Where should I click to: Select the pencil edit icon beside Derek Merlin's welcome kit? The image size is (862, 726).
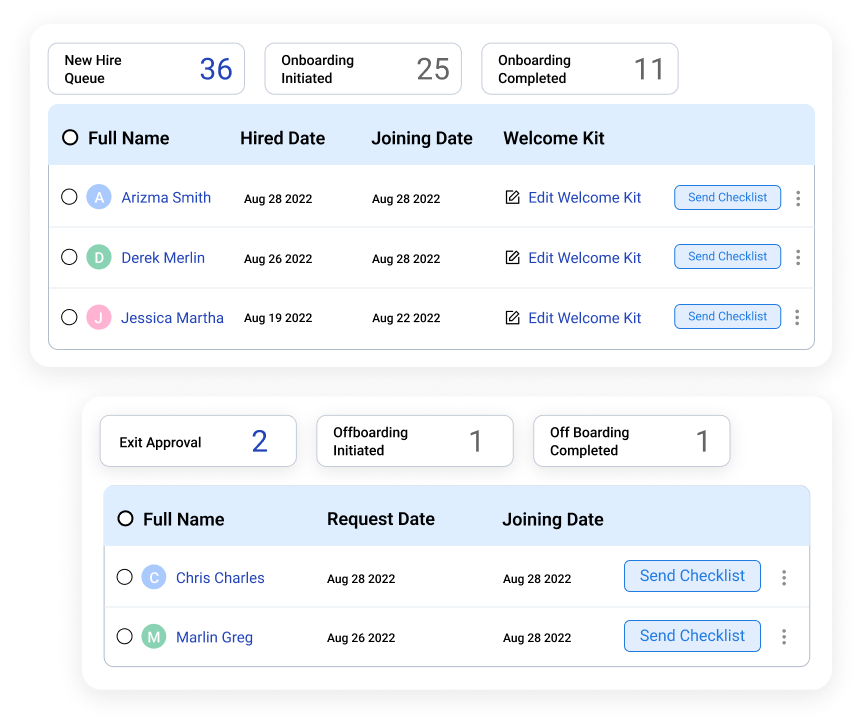pos(514,257)
